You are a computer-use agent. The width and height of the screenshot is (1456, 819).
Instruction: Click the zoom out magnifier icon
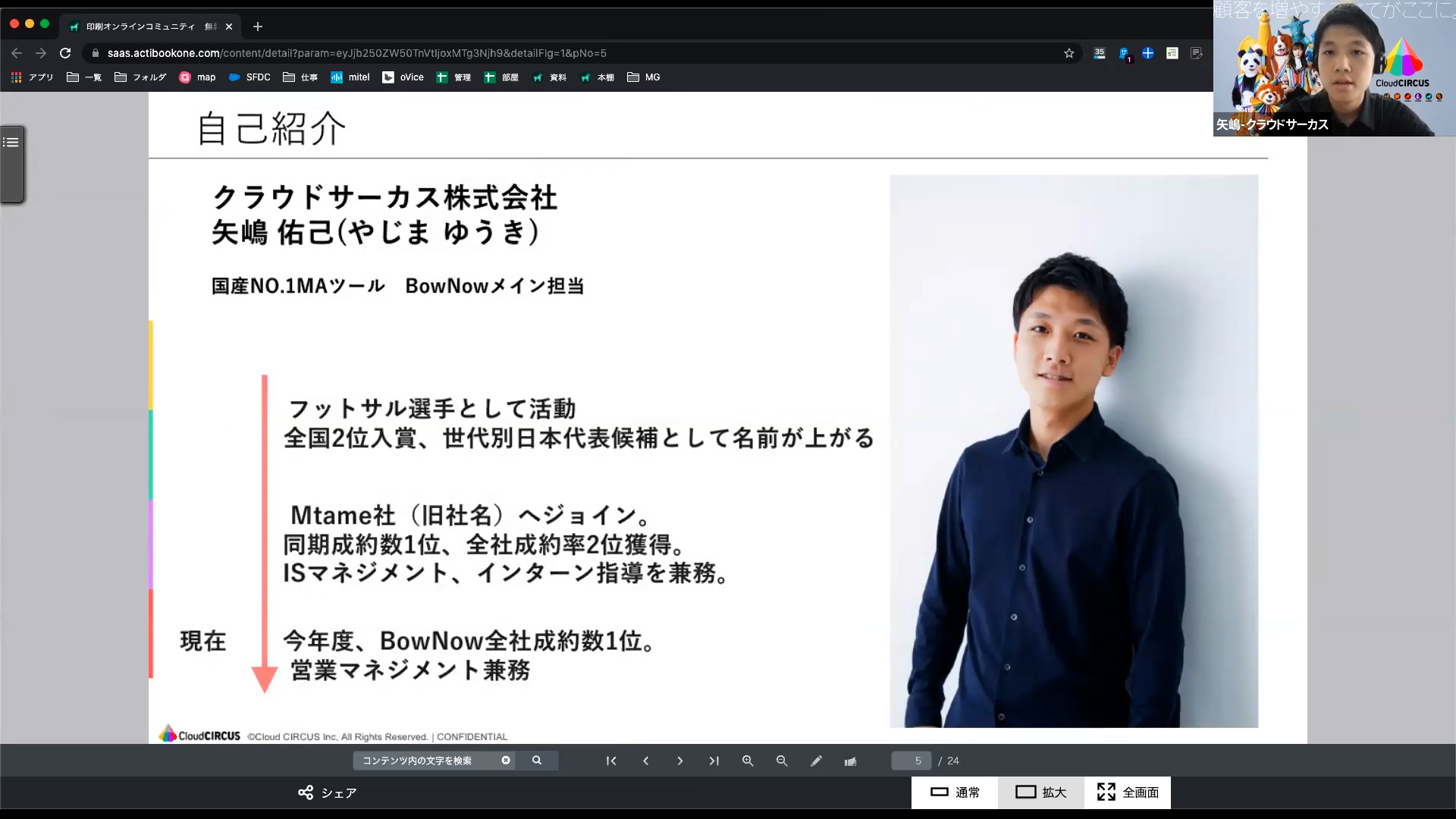pos(782,761)
